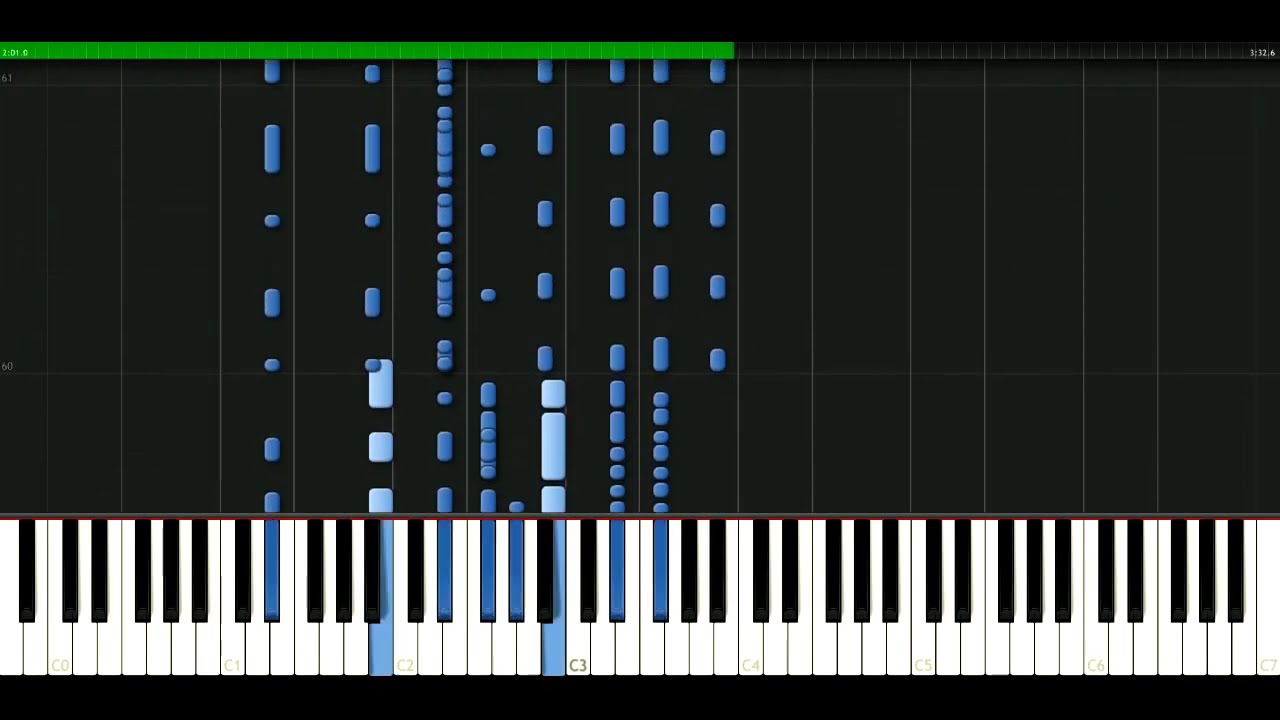Play the white key labeled C3
Screen dimensions: 1280x720
click(578, 650)
